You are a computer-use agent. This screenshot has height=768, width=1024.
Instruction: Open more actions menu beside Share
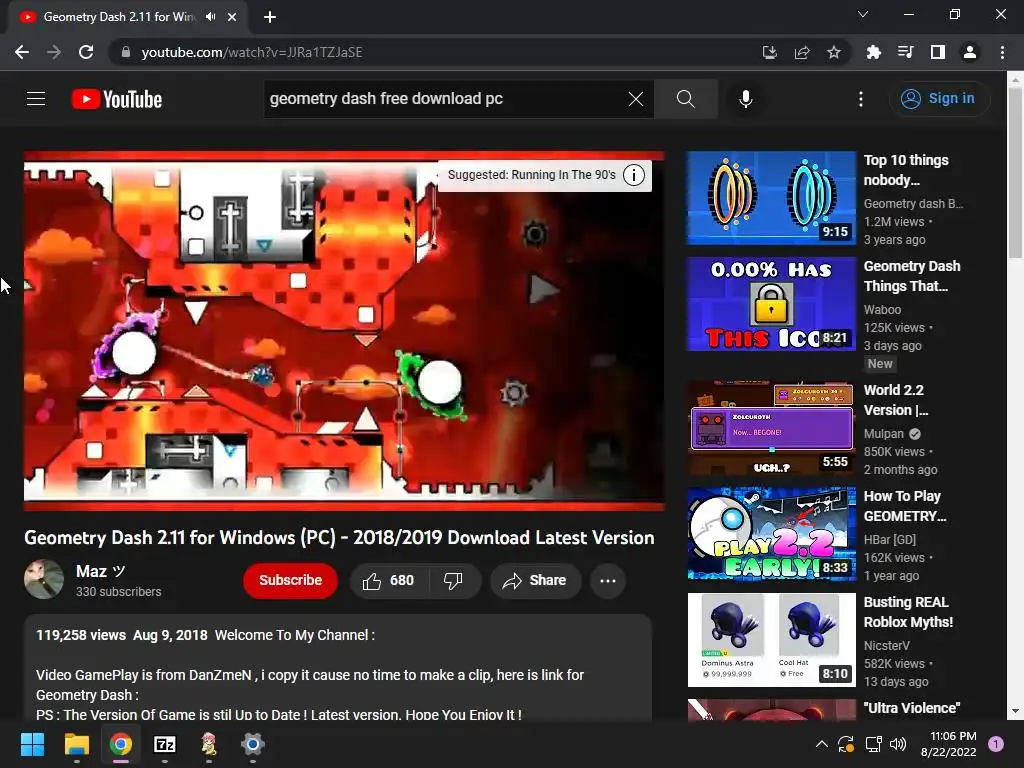click(x=608, y=581)
